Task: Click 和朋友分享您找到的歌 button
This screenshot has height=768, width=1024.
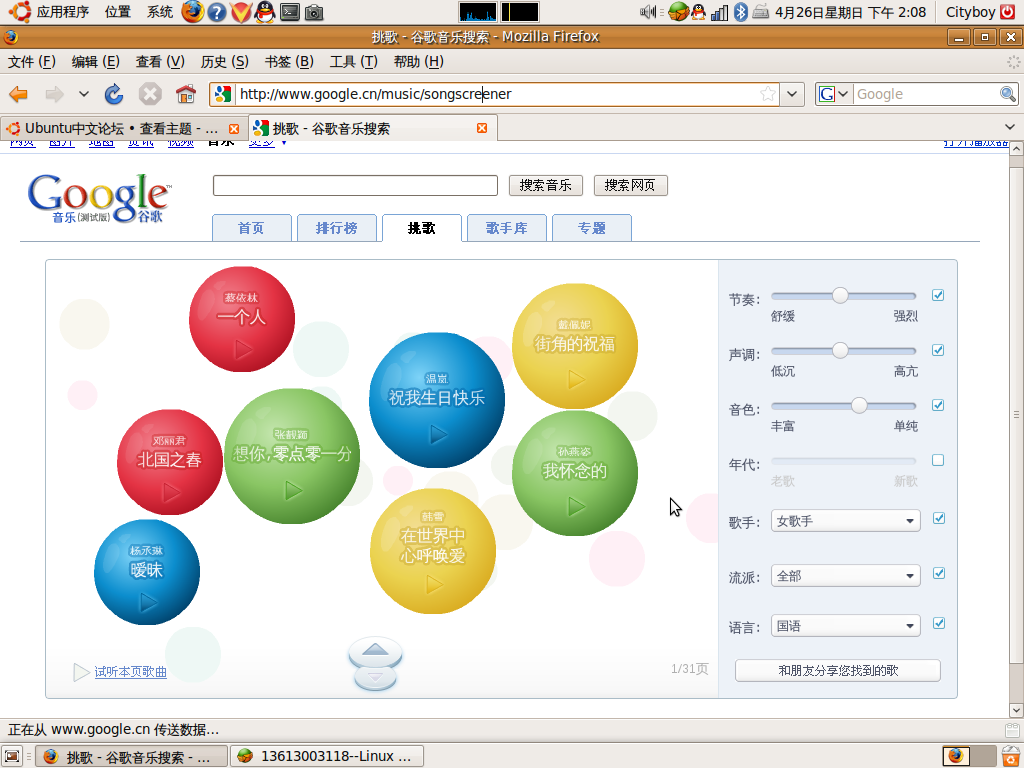Action: pyautogui.click(x=838, y=671)
